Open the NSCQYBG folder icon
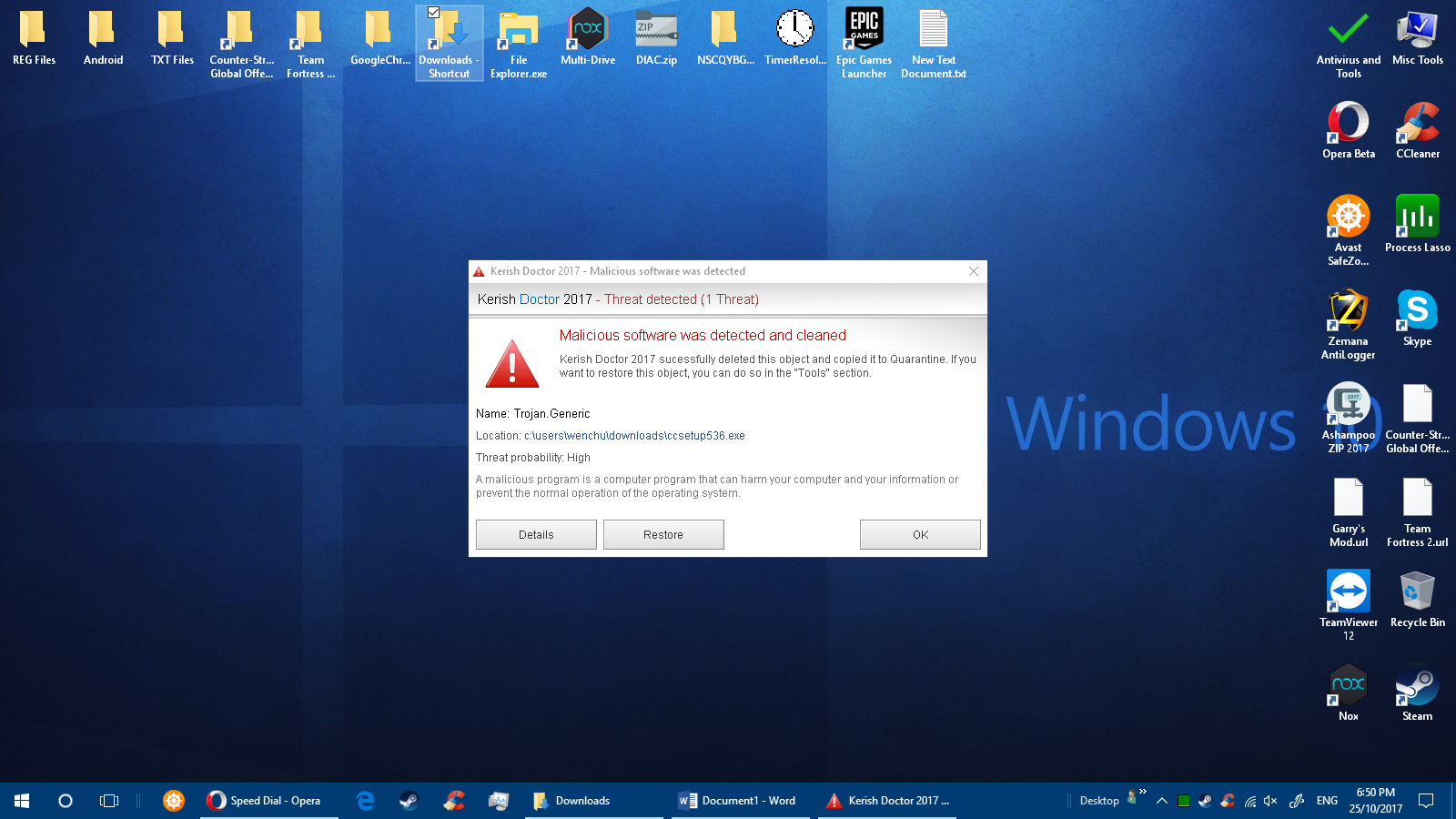The height and width of the screenshot is (819, 1456). [725, 38]
